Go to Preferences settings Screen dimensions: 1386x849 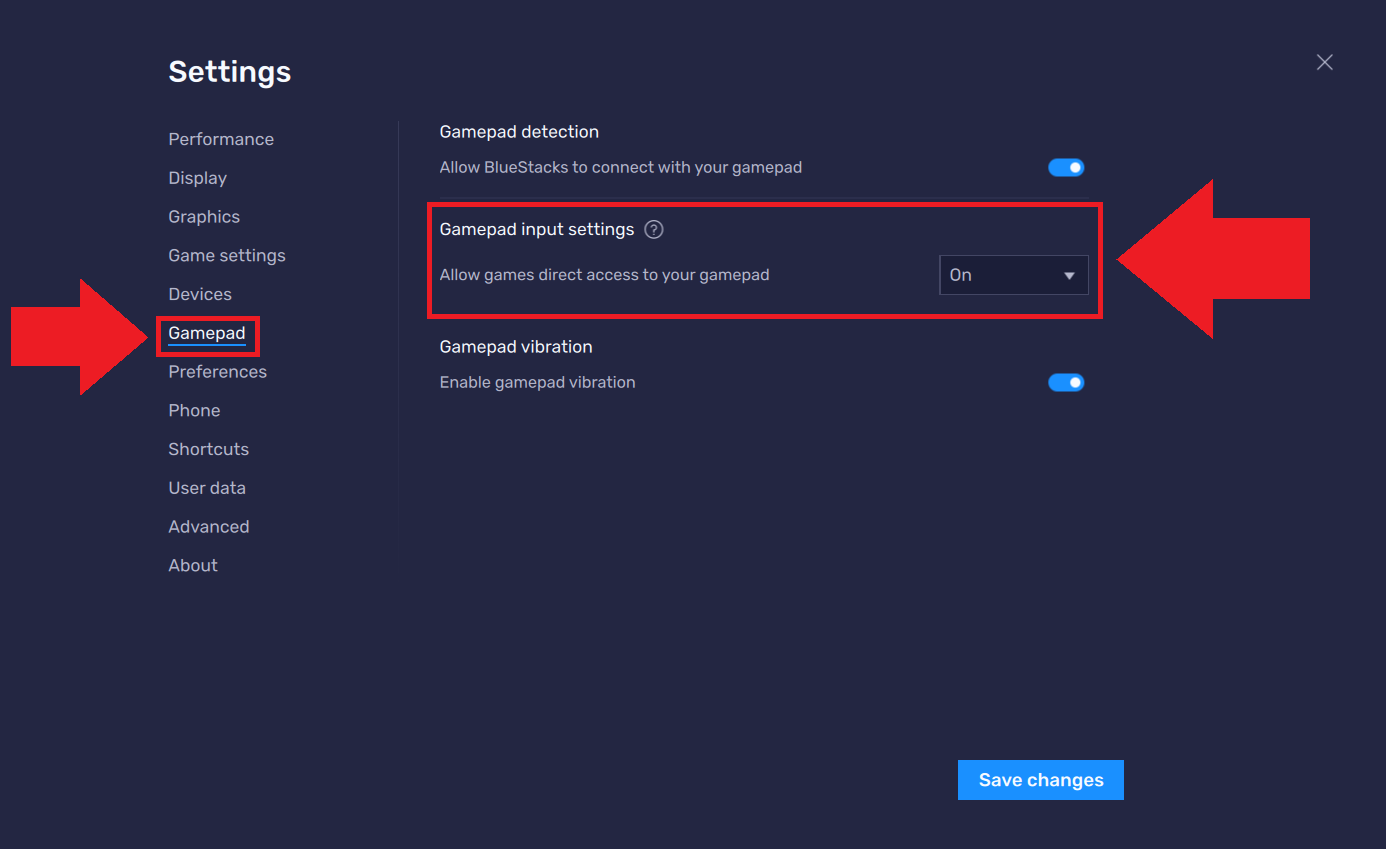pos(217,371)
